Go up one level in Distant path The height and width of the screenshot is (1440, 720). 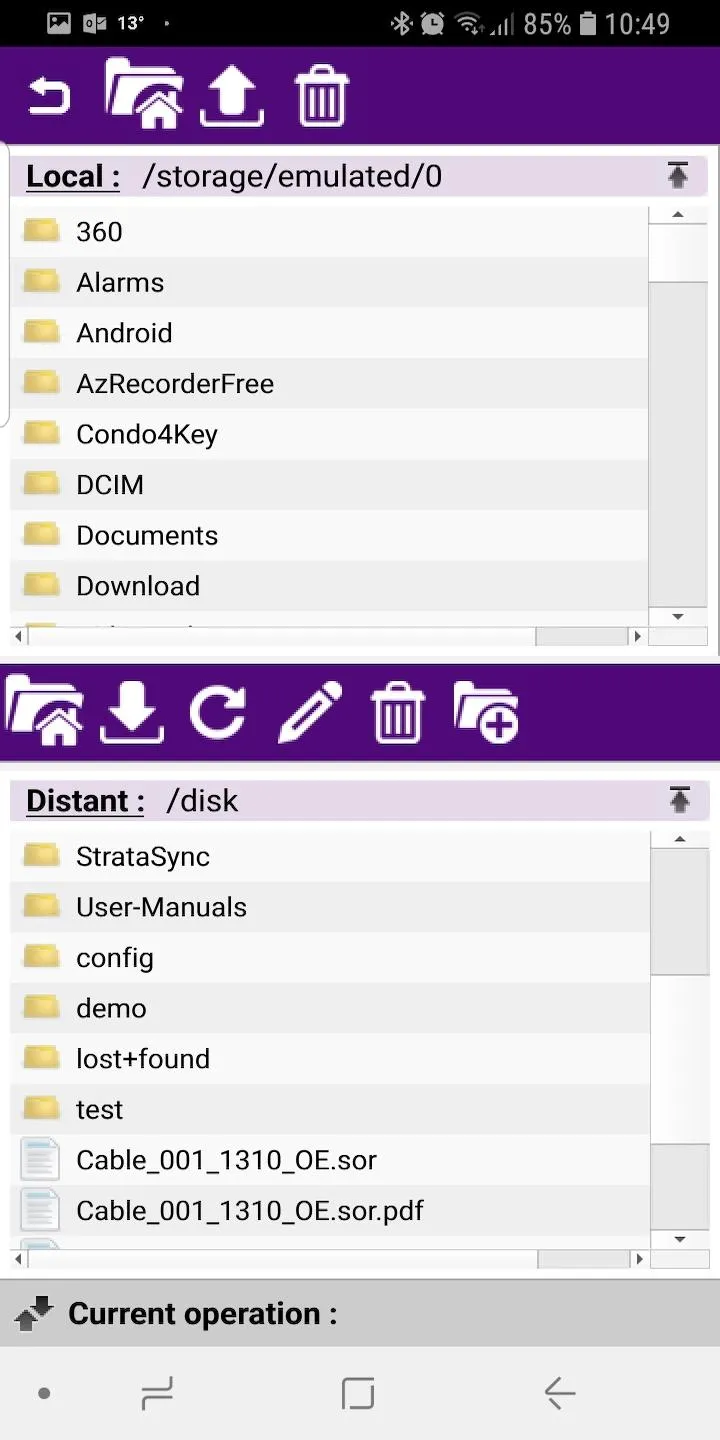tap(679, 800)
